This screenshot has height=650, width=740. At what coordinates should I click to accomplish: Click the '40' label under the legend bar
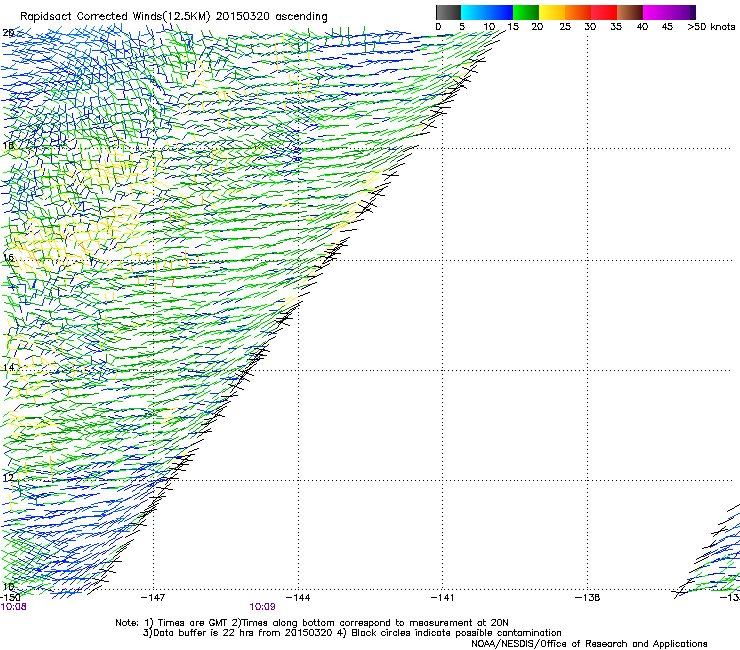[x=642, y=27]
